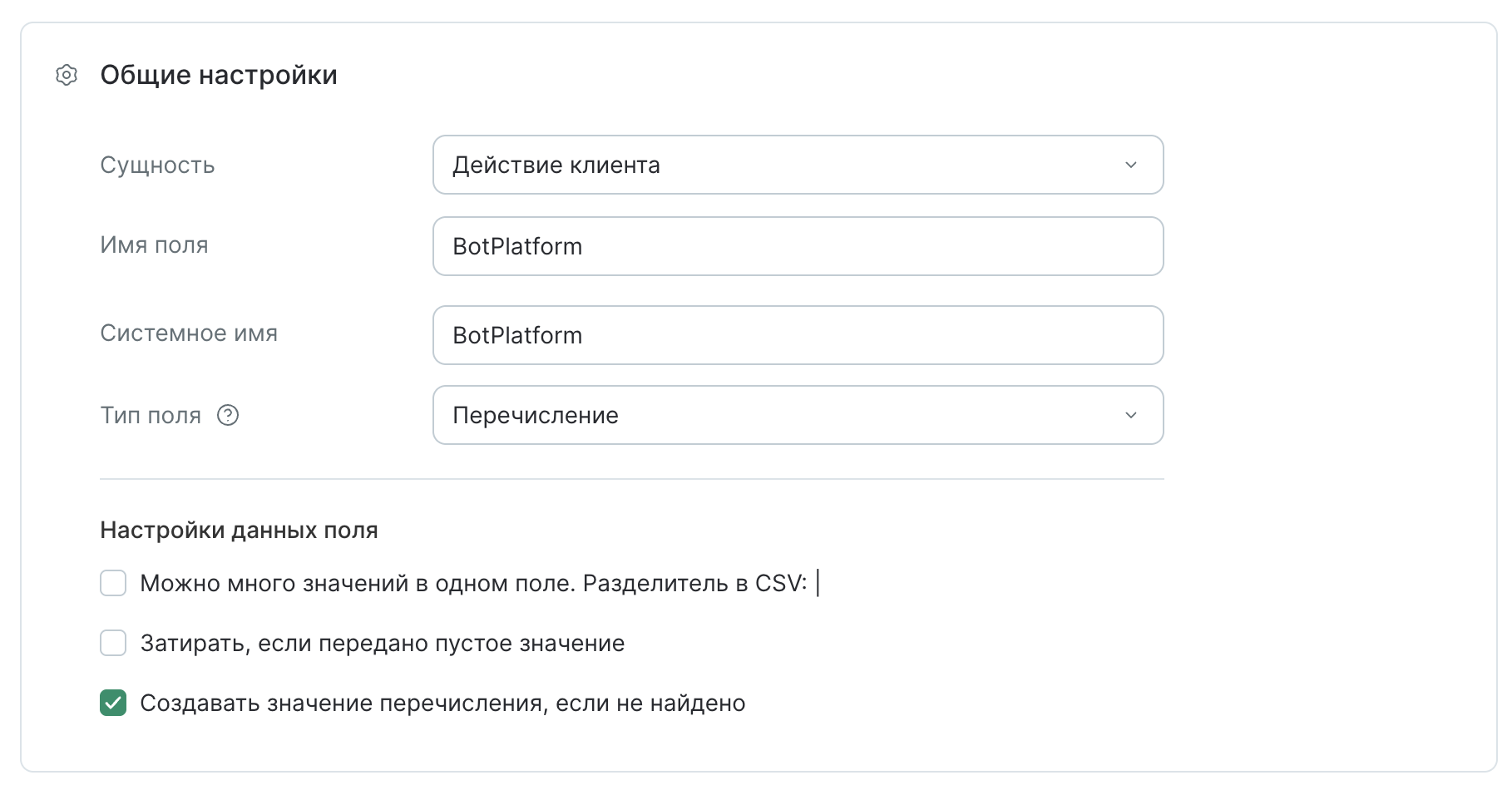The width and height of the screenshot is (1512, 790).
Task: Enable "Можно много значений в одном поле"
Action: click(x=112, y=583)
